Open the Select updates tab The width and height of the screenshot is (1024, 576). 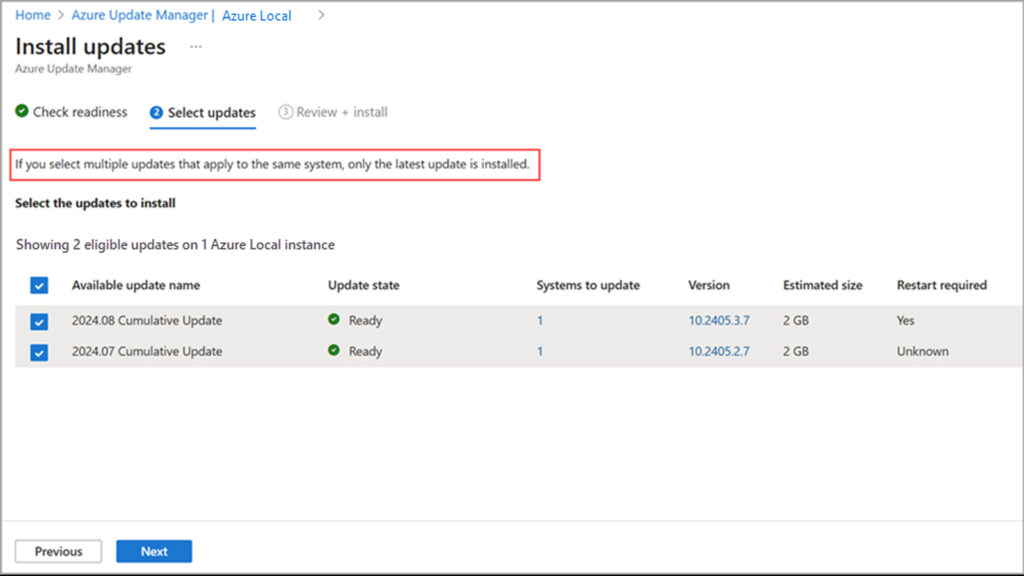[211, 113]
